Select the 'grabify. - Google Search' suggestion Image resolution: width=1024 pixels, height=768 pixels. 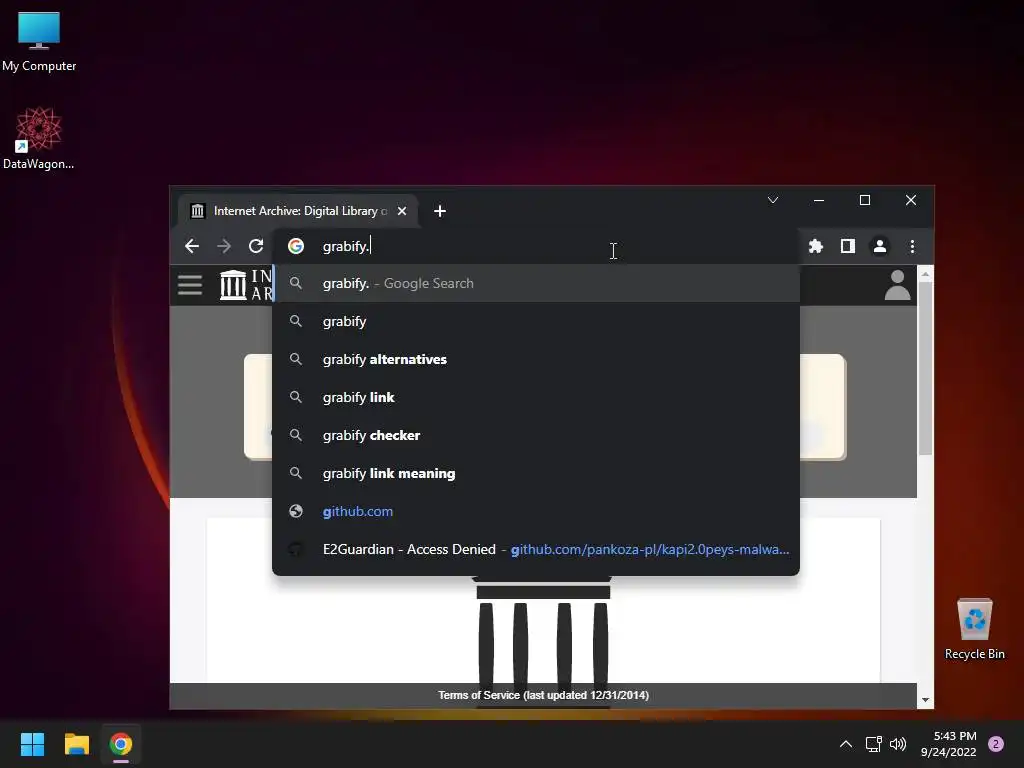tap(536, 283)
